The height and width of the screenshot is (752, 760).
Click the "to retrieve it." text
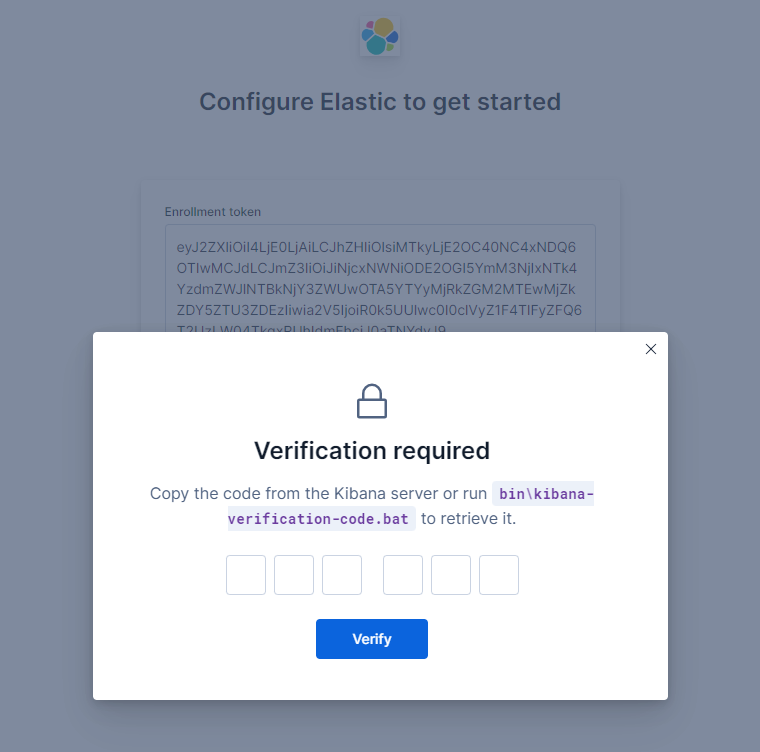468,519
